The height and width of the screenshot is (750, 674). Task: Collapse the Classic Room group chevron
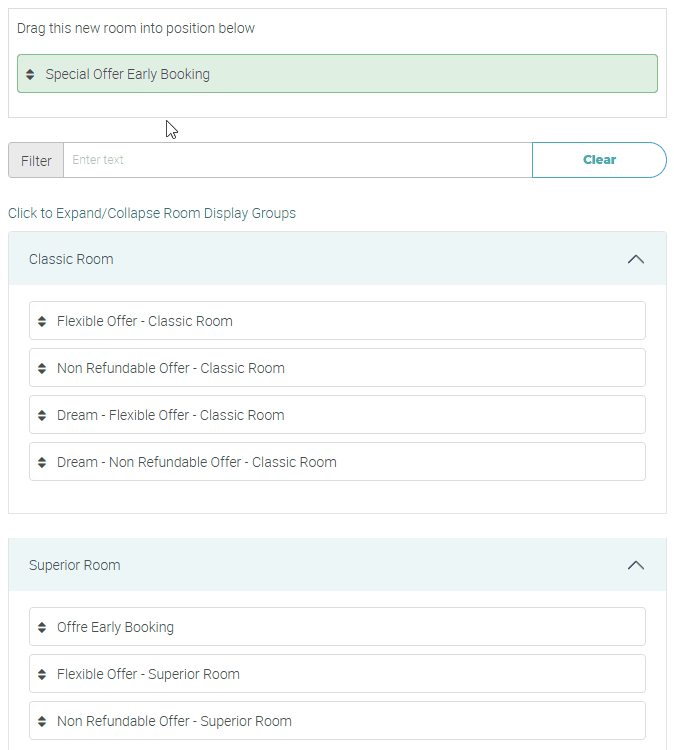pyautogui.click(x=635, y=259)
